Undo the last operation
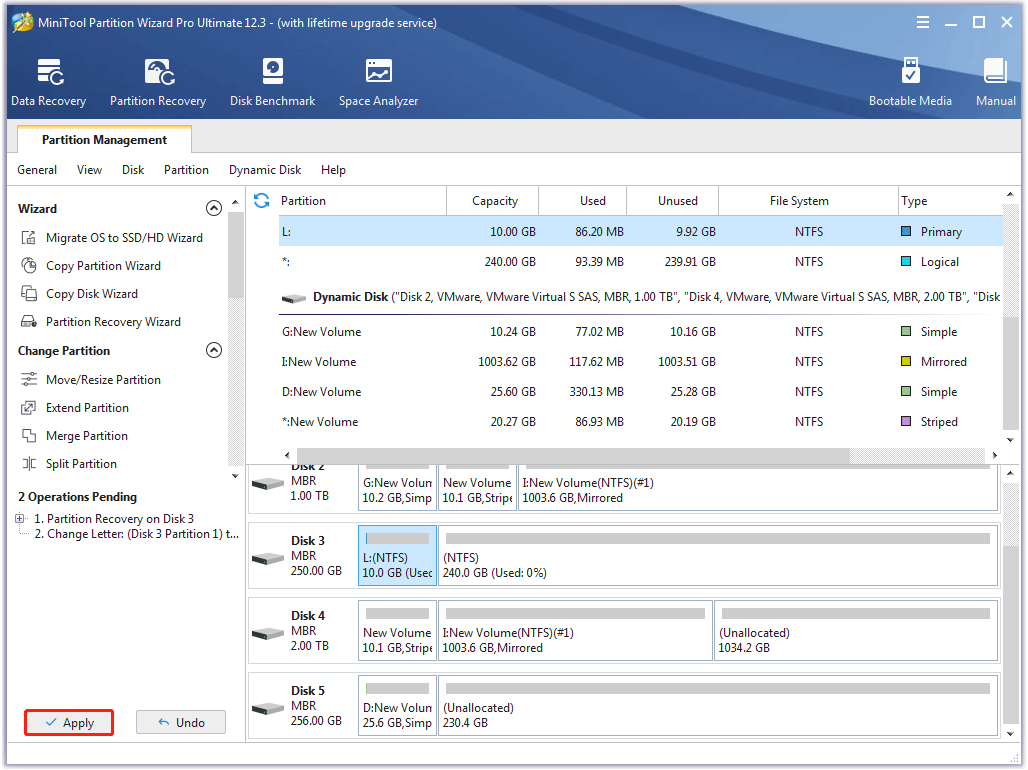This screenshot has height=770, width=1028. 180,722
